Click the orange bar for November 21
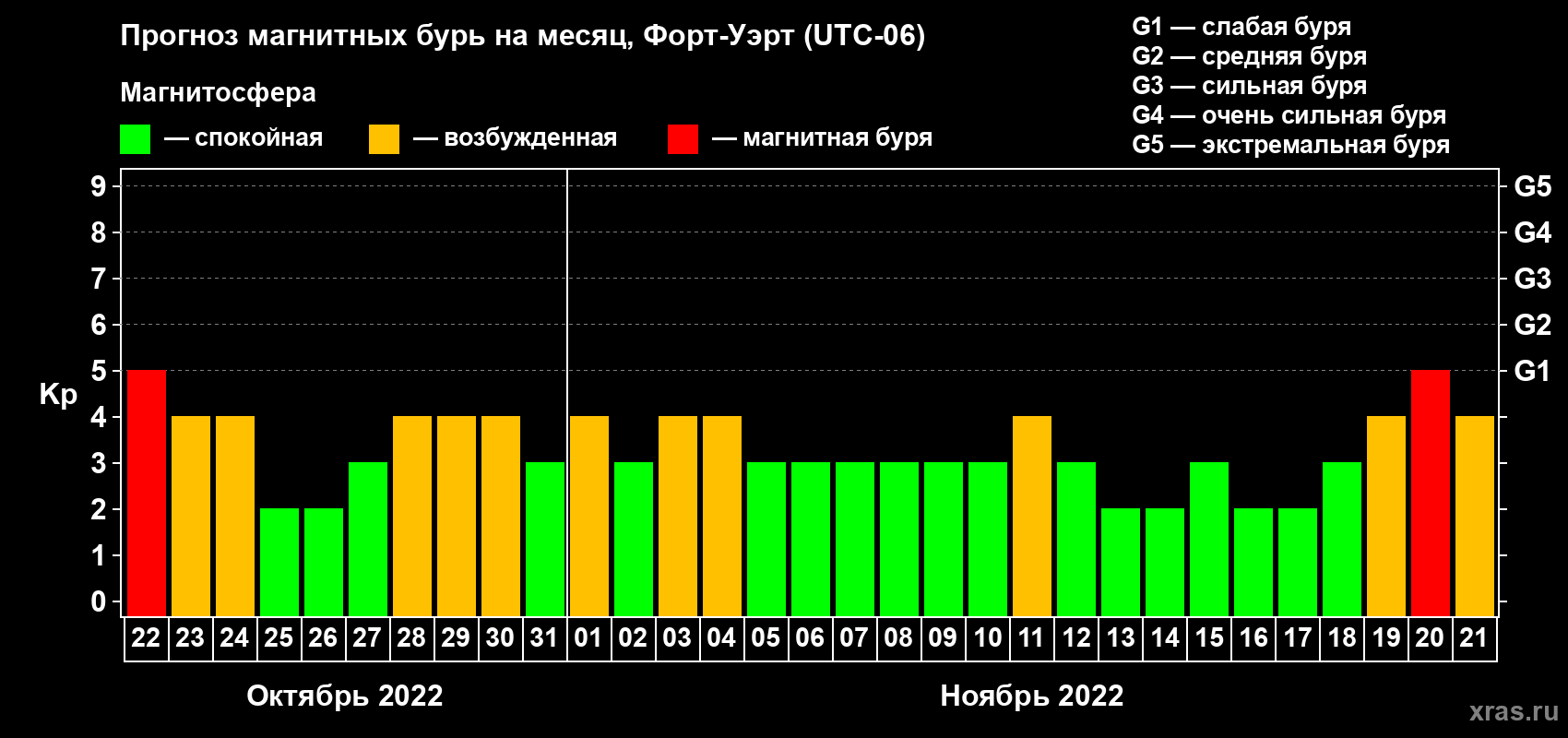The height and width of the screenshot is (738, 1568). 1475,517
